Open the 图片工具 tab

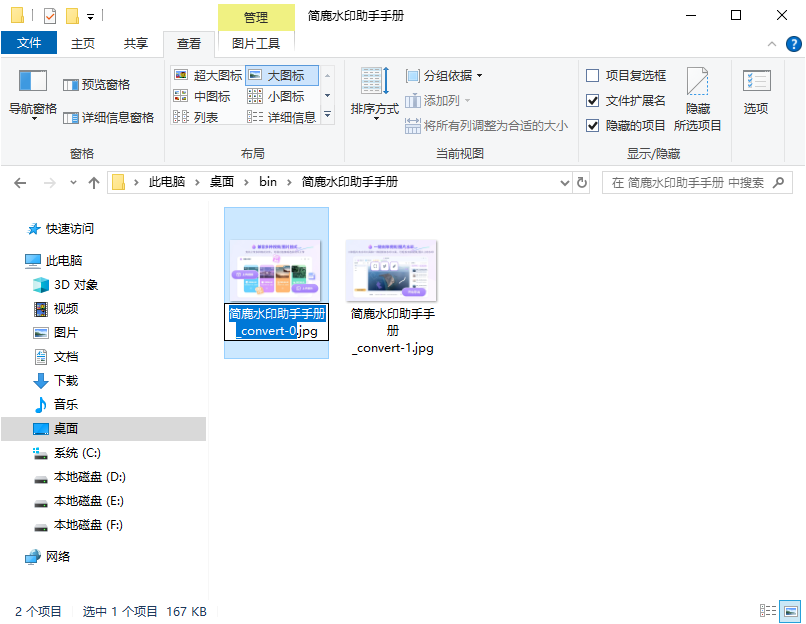coord(255,43)
